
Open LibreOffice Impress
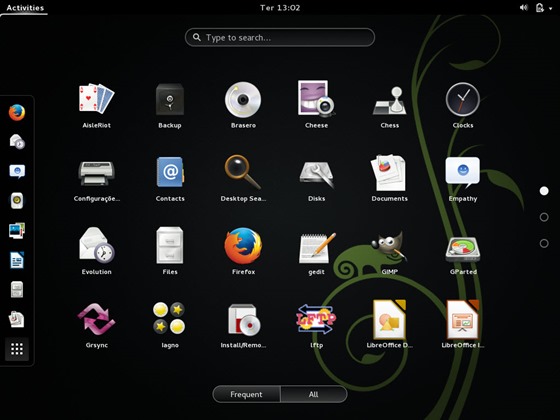[x=463, y=319]
